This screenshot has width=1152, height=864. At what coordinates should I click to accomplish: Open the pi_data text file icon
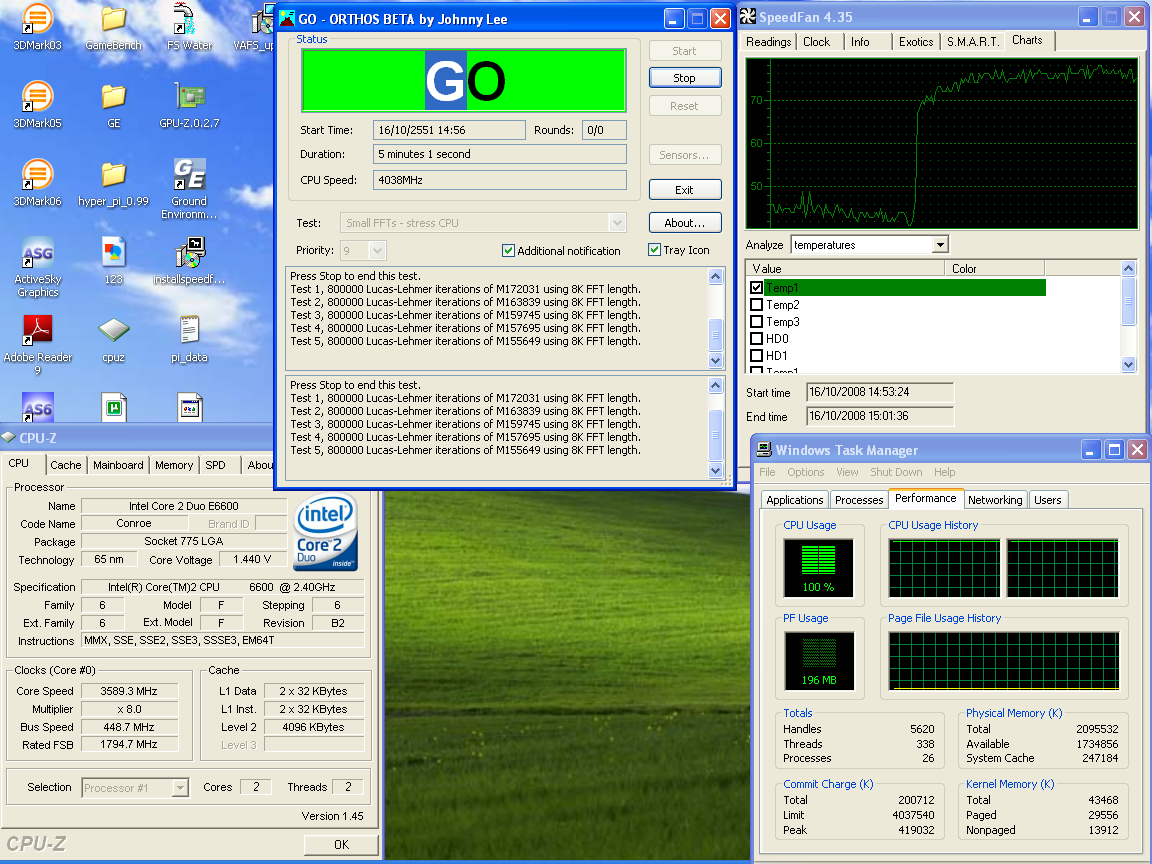189,331
